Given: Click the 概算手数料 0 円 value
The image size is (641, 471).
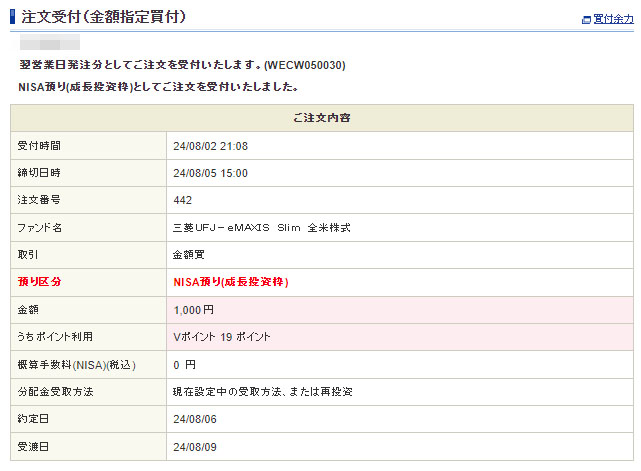Looking at the screenshot, I should pos(184,365).
